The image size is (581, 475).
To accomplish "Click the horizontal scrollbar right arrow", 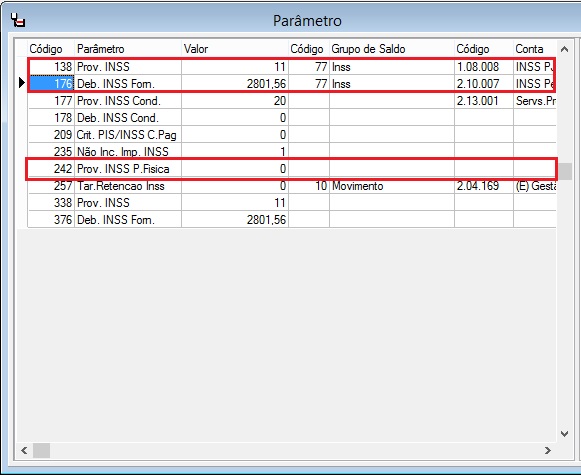I will point(548,451).
